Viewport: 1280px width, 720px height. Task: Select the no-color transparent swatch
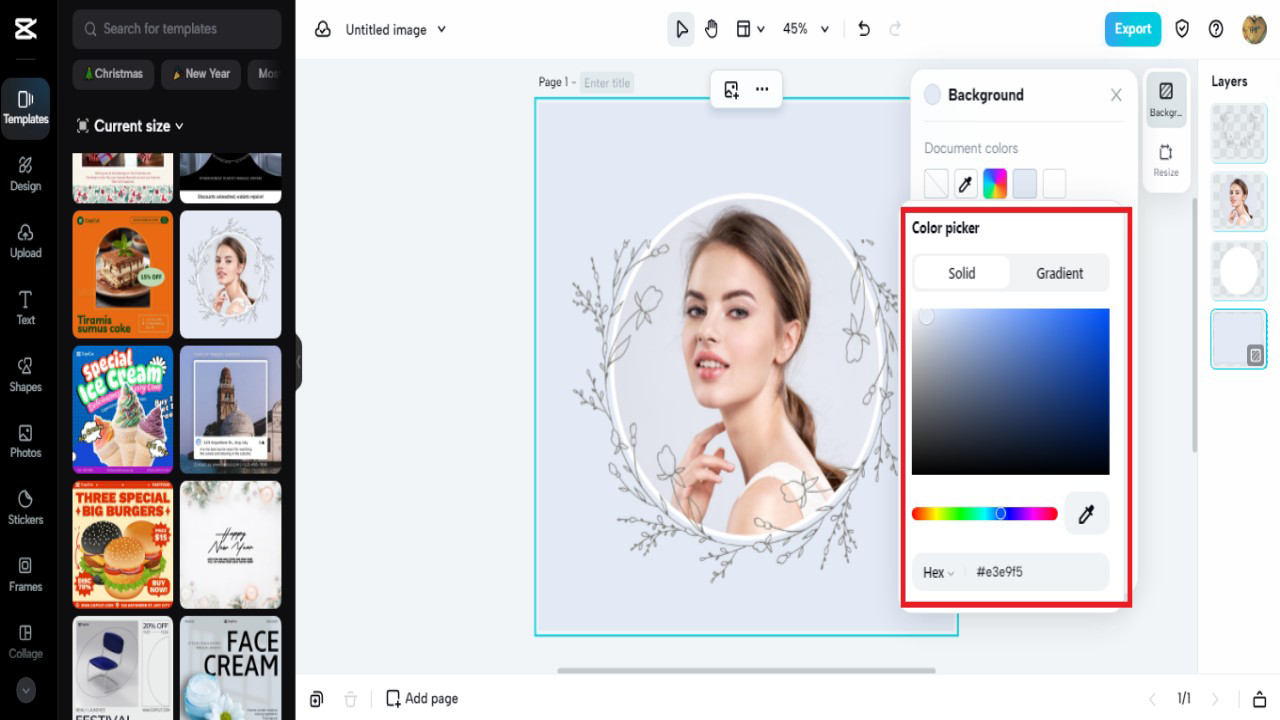click(x=936, y=184)
